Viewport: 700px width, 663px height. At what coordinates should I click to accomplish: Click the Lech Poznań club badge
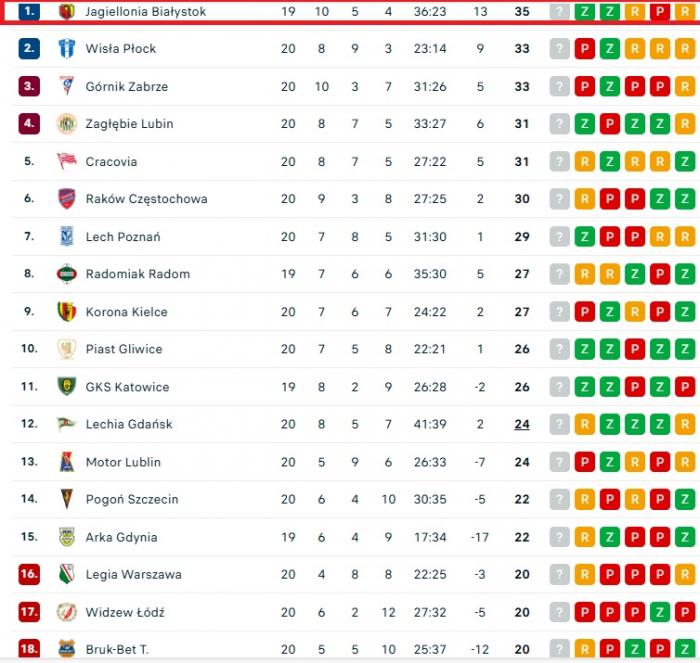tap(66, 236)
